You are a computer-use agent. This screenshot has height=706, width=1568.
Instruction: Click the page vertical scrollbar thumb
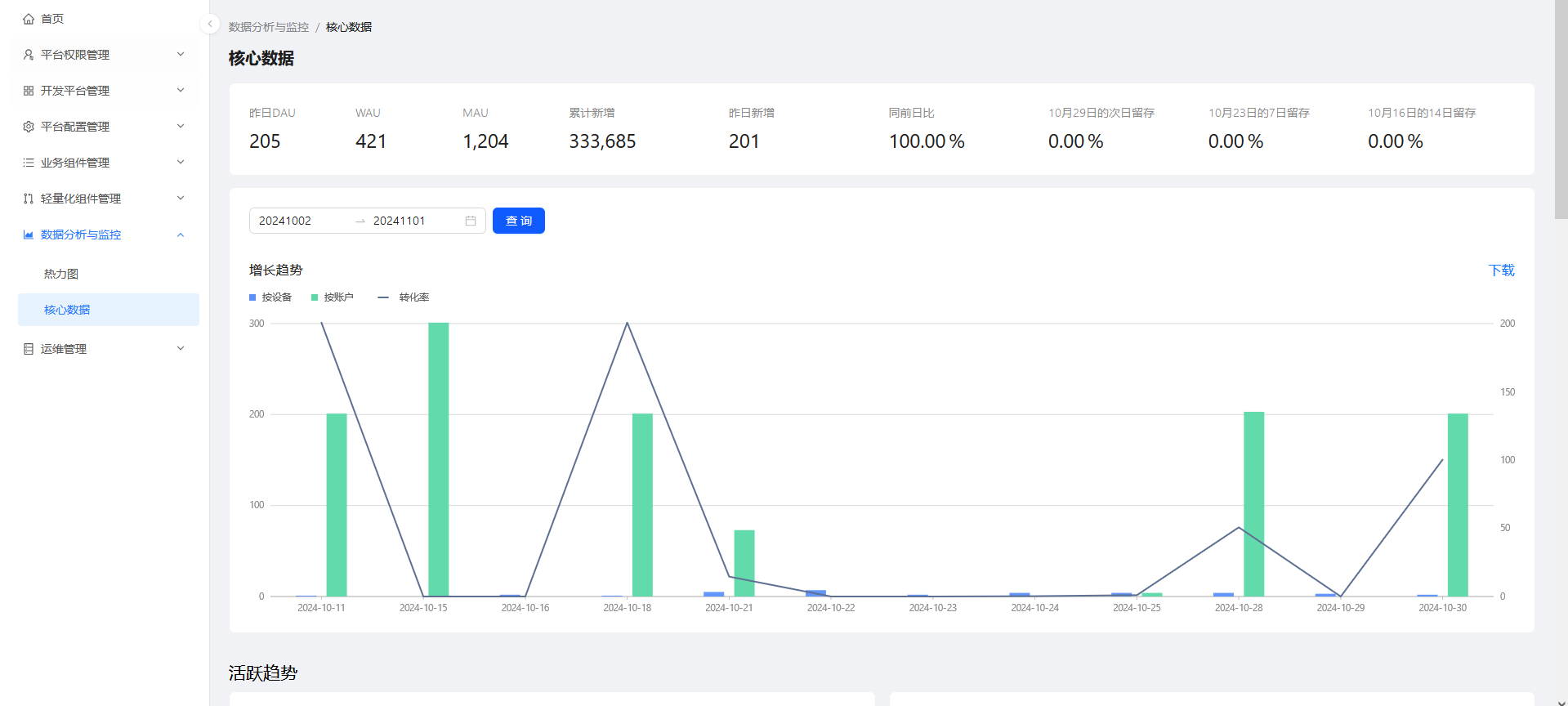tap(1561, 109)
